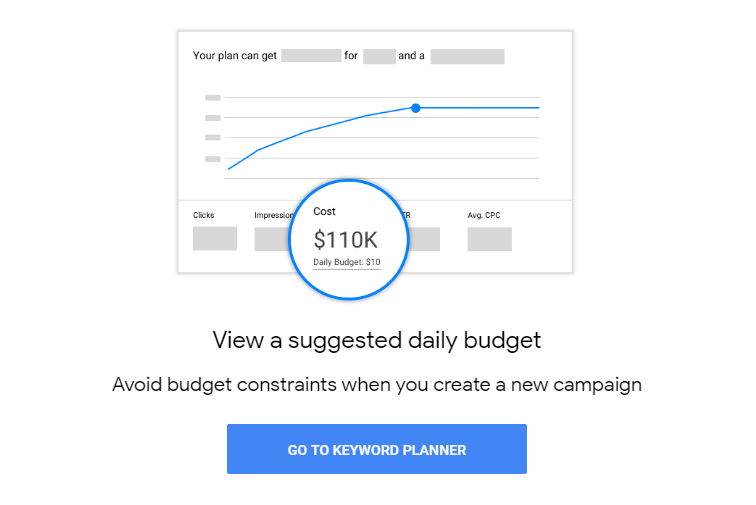Select the gray box under Avg. CPC
The height and width of the screenshot is (505, 756).
489,239
